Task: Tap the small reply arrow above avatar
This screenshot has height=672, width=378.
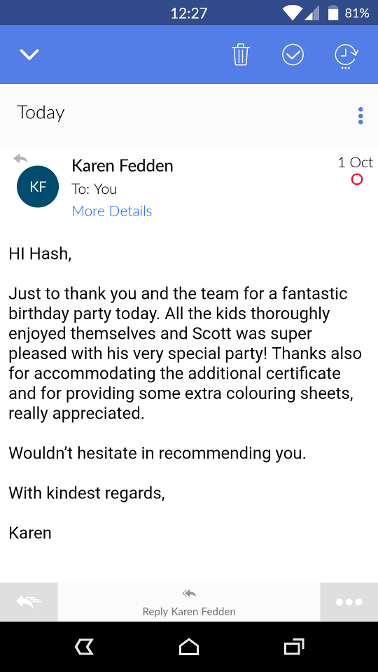Action: (x=20, y=158)
